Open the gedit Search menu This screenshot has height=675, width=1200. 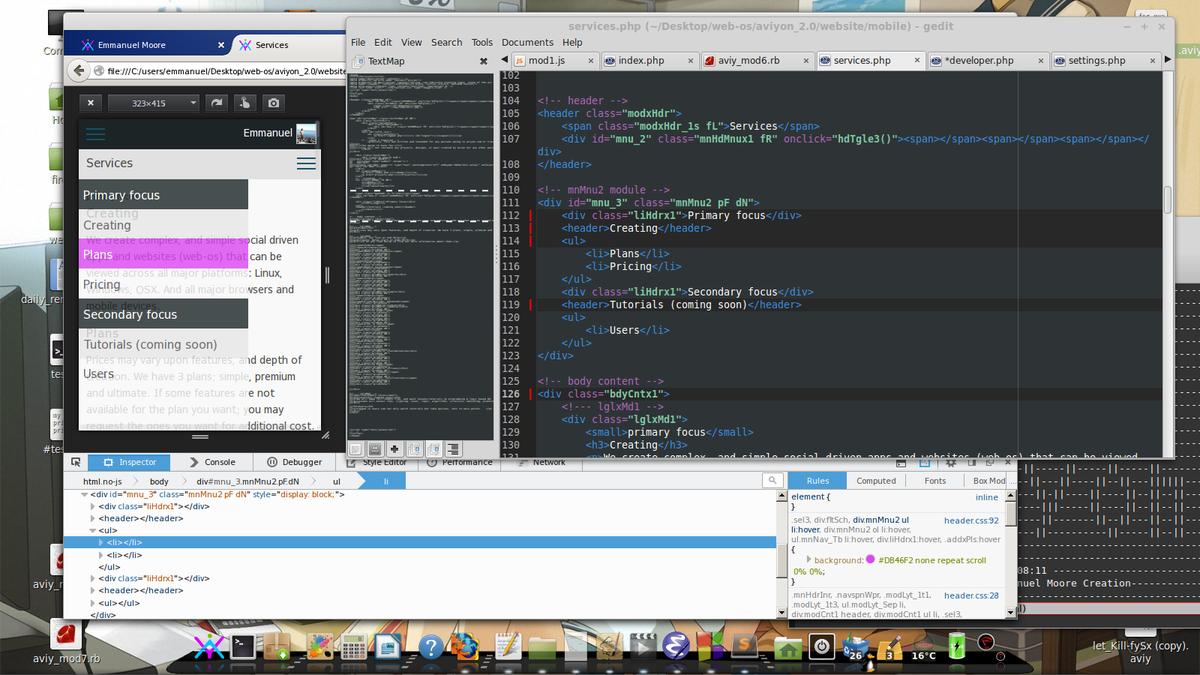(x=447, y=42)
